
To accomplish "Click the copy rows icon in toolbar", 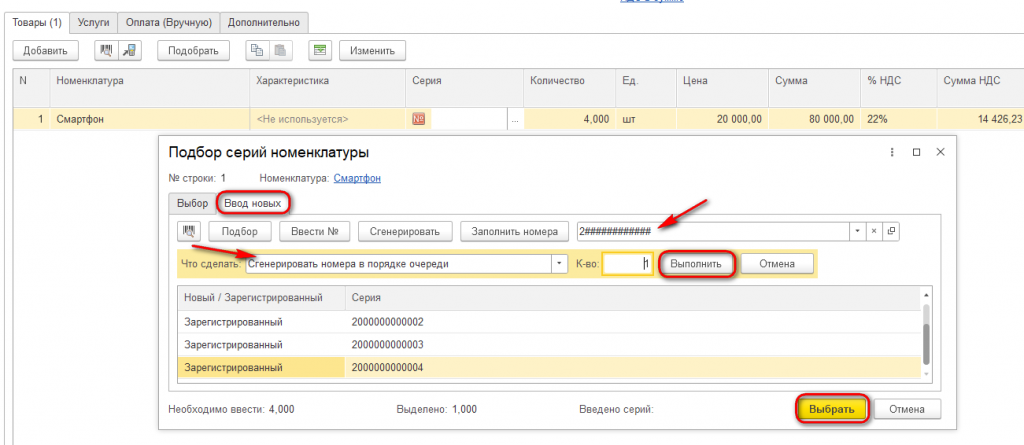I will (257, 50).
